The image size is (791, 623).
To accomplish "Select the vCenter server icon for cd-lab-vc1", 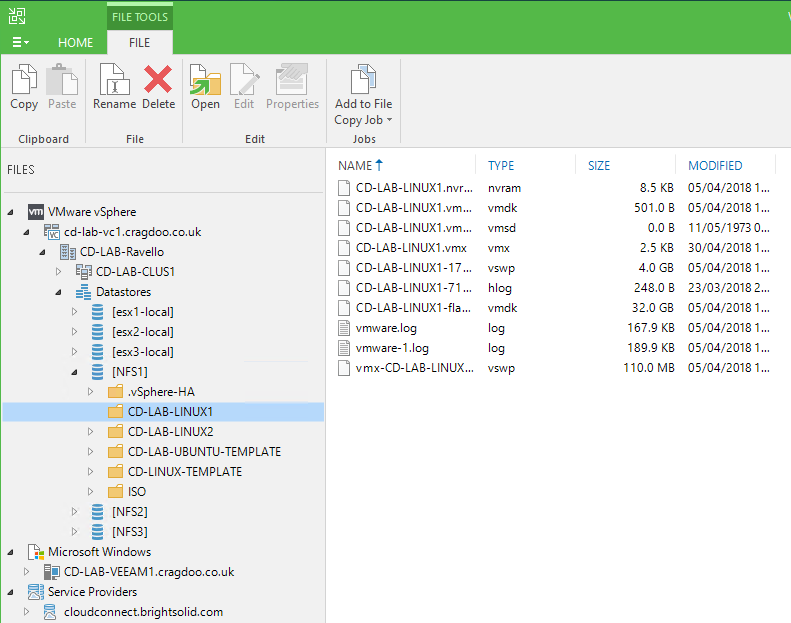I will click(x=51, y=232).
